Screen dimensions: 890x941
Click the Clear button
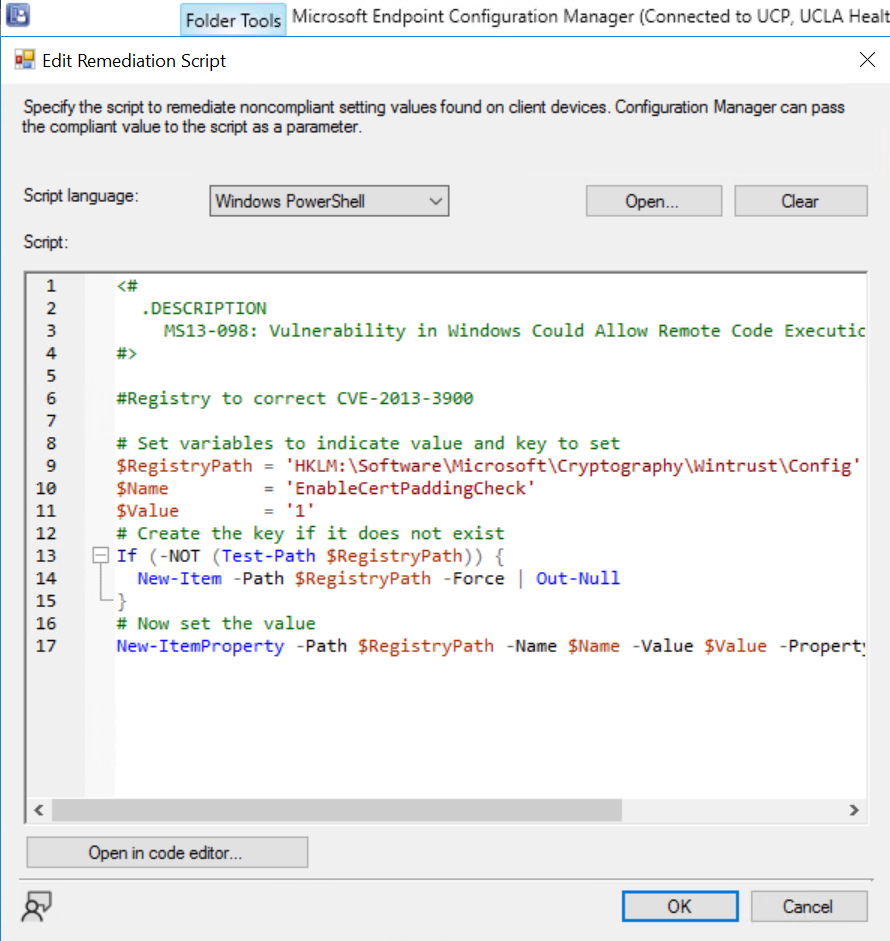pos(800,200)
